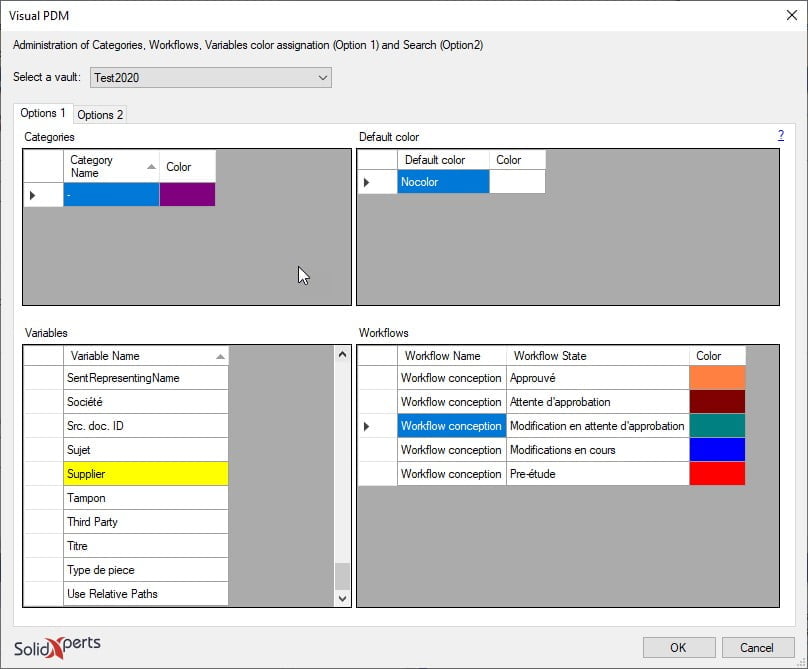Click the Cancel button

click(x=757, y=647)
